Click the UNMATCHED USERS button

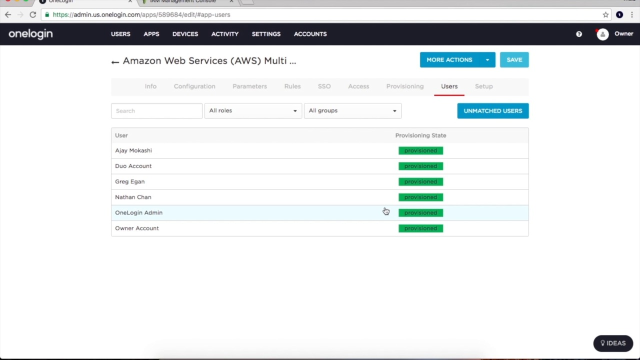[493, 111]
